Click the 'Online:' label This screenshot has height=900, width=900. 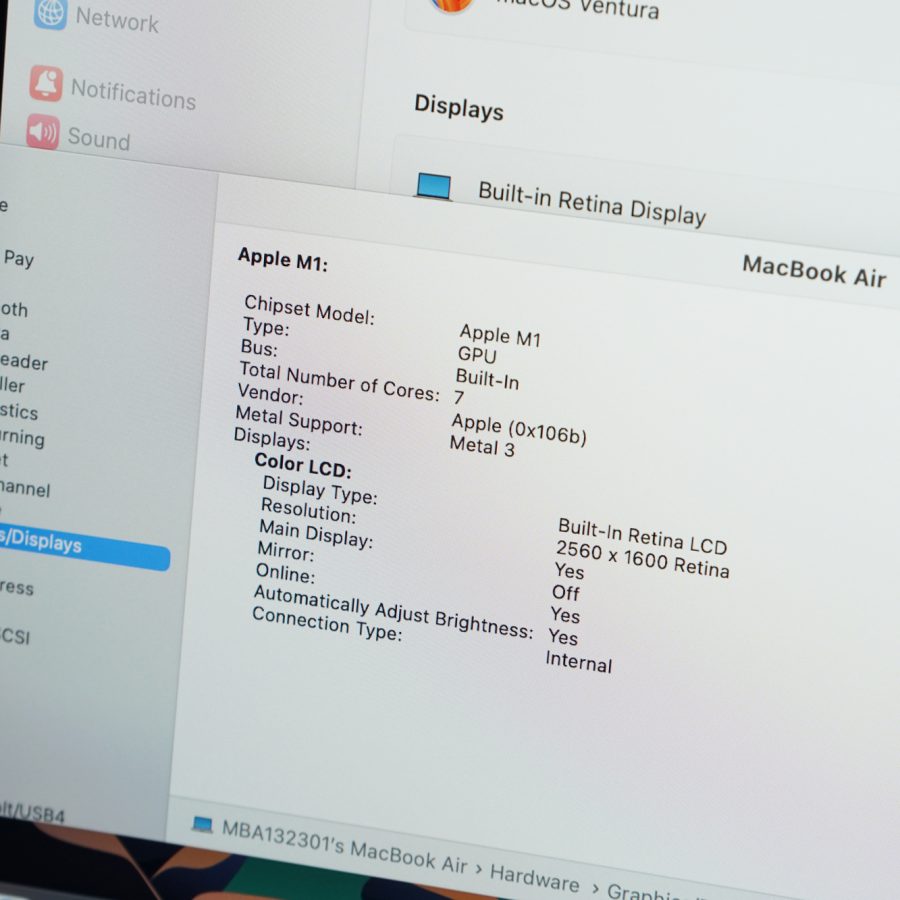[285, 573]
